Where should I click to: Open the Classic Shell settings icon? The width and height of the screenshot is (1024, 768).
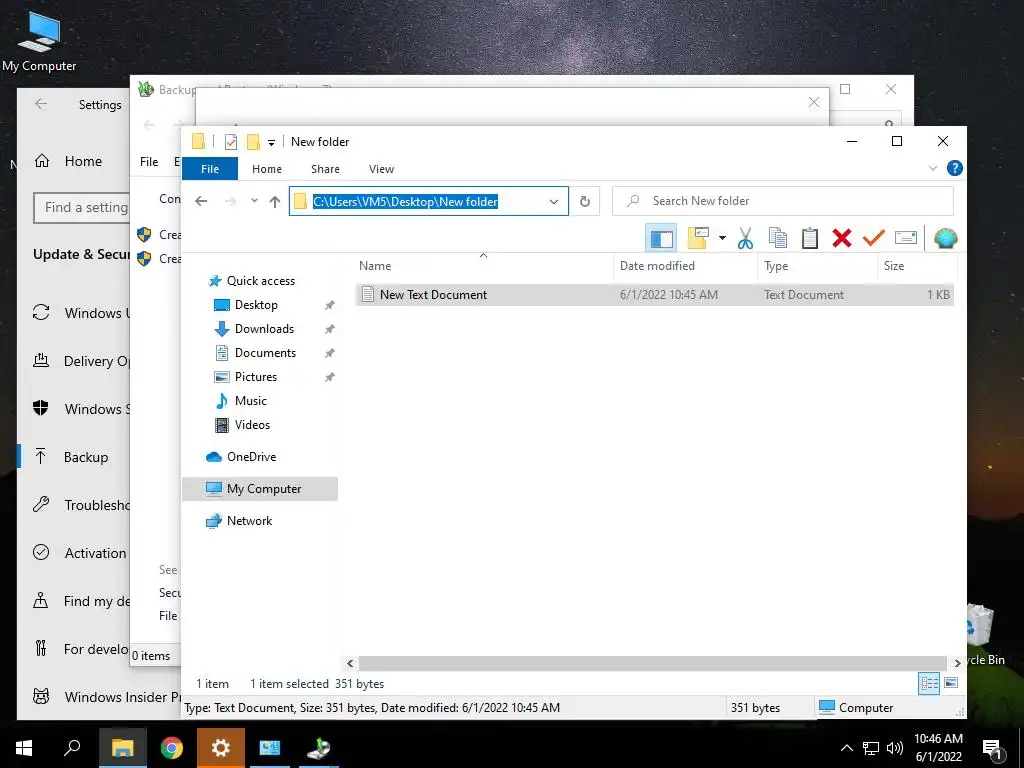click(x=946, y=238)
